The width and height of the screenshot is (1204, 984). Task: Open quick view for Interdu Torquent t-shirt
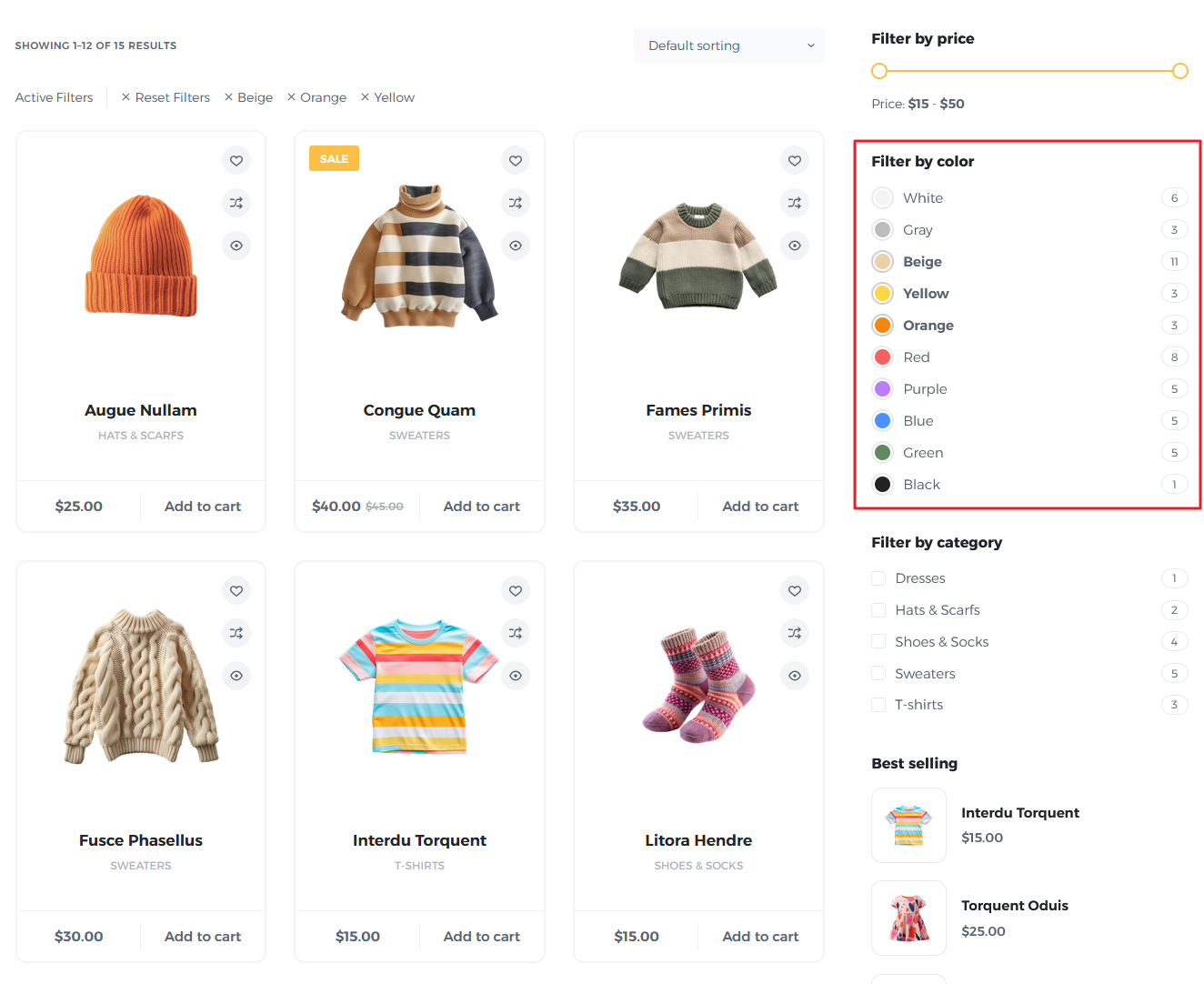pyautogui.click(x=515, y=675)
